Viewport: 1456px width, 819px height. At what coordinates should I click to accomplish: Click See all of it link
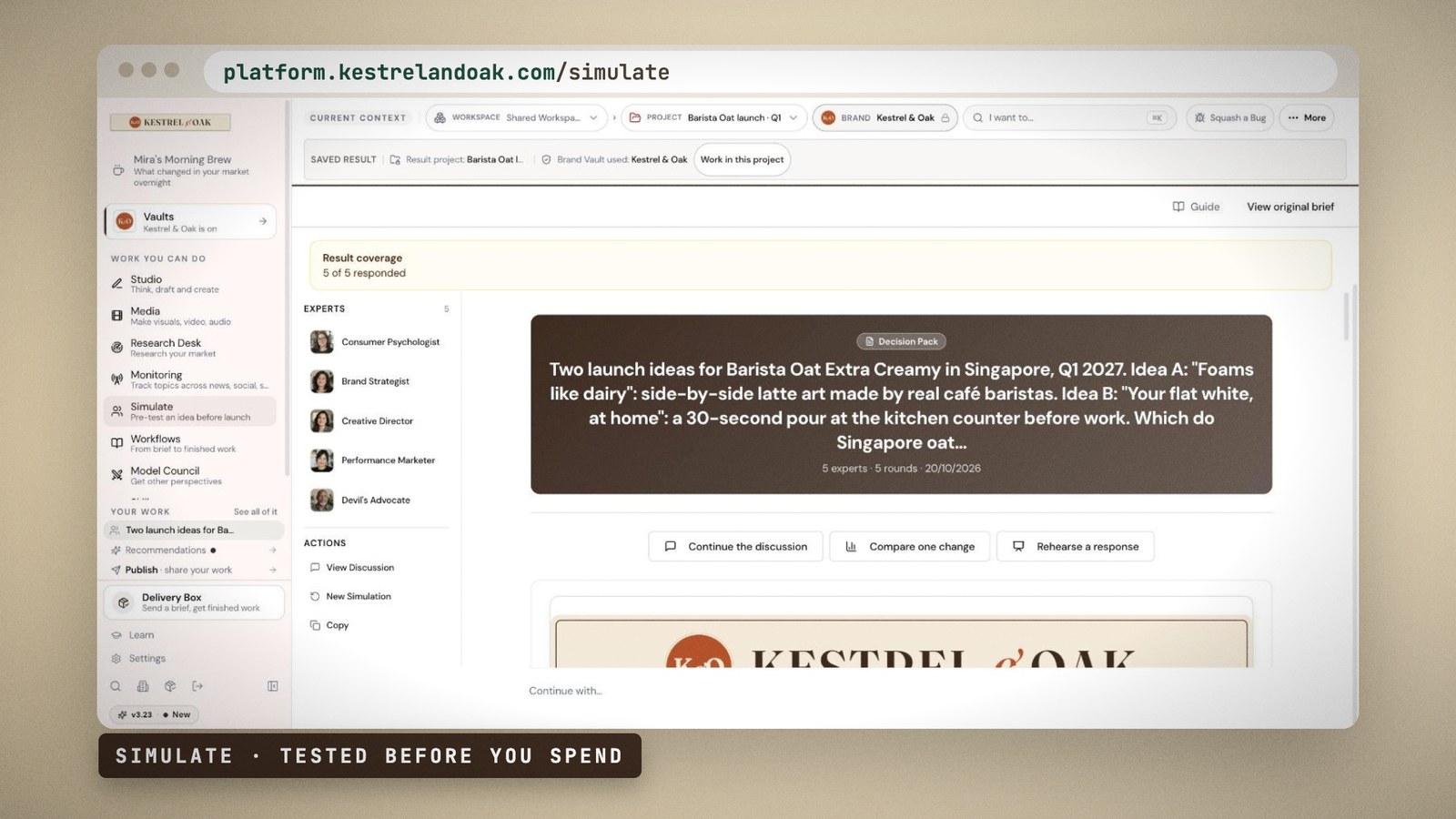click(255, 511)
